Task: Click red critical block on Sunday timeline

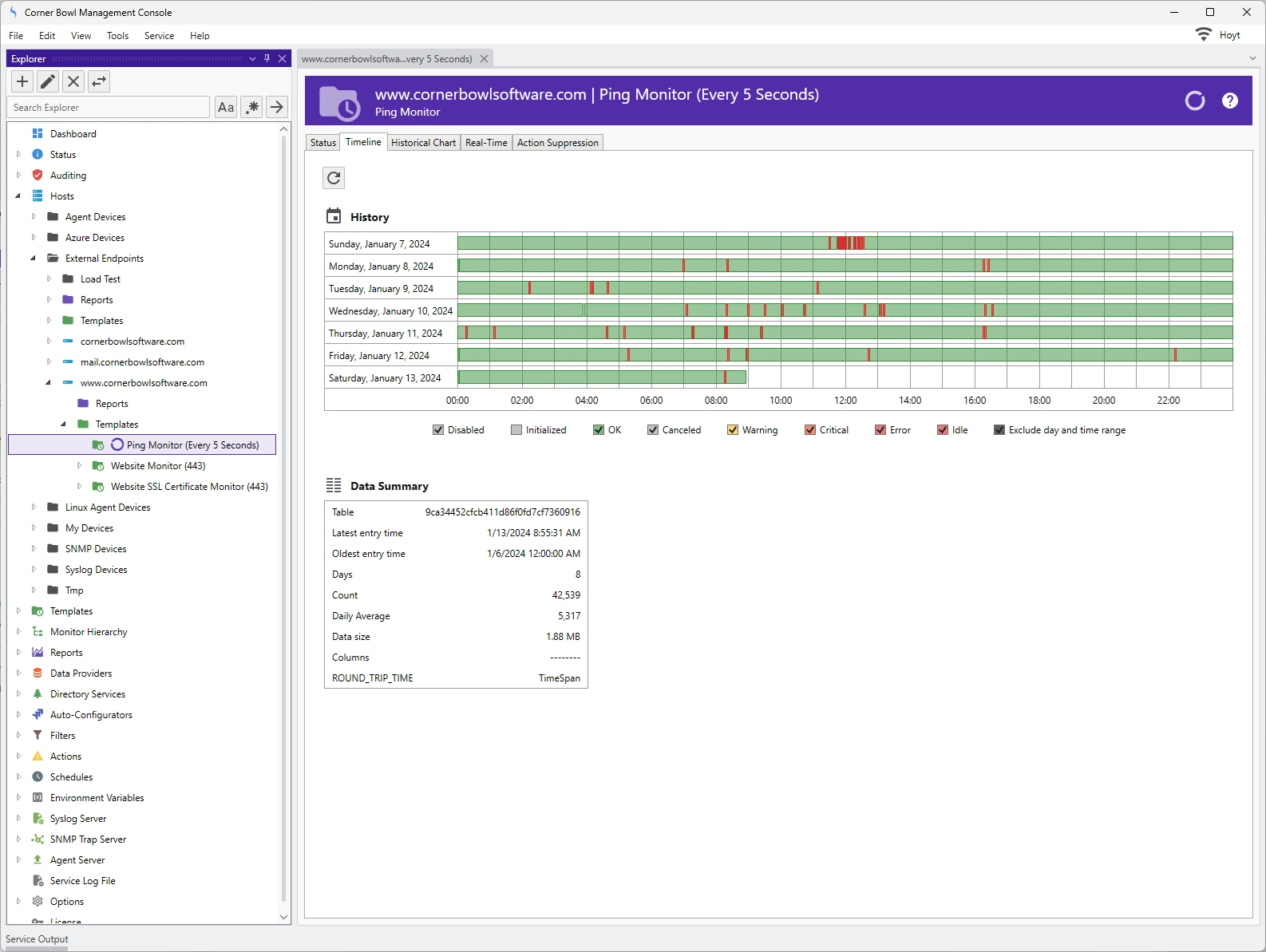Action: [x=842, y=243]
